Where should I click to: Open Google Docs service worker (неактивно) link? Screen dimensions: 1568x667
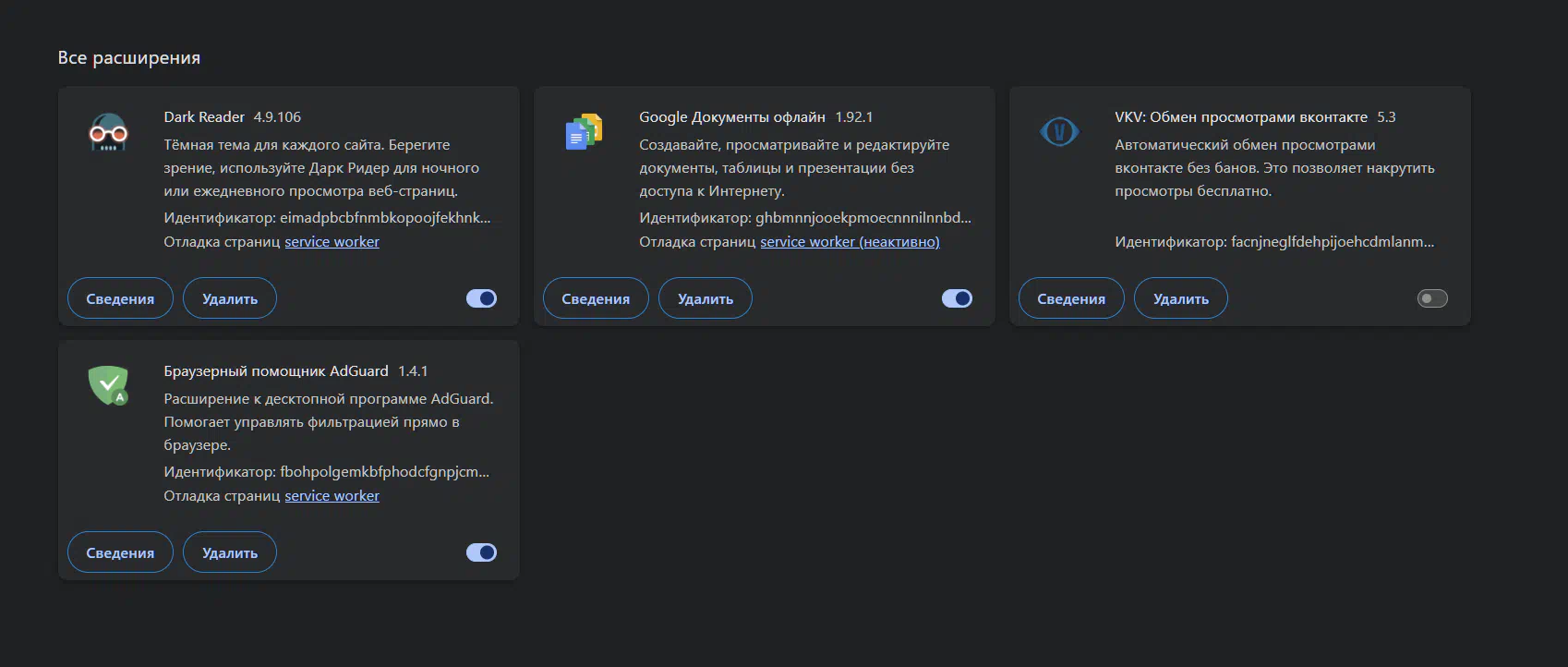(x=850, y=242)
